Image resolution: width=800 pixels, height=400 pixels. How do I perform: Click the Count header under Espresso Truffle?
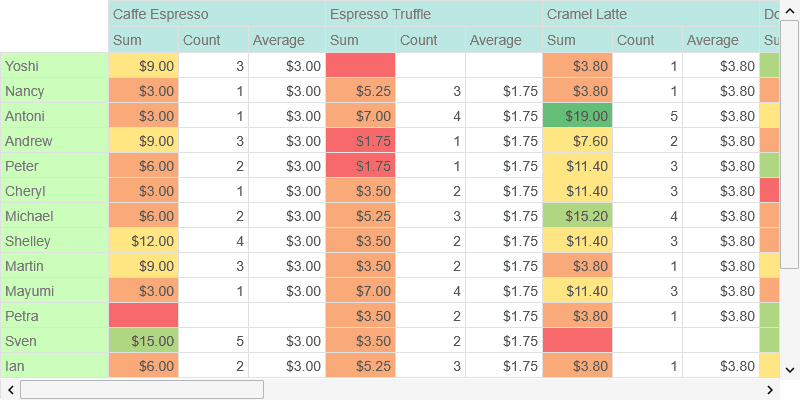click(430, 40)
